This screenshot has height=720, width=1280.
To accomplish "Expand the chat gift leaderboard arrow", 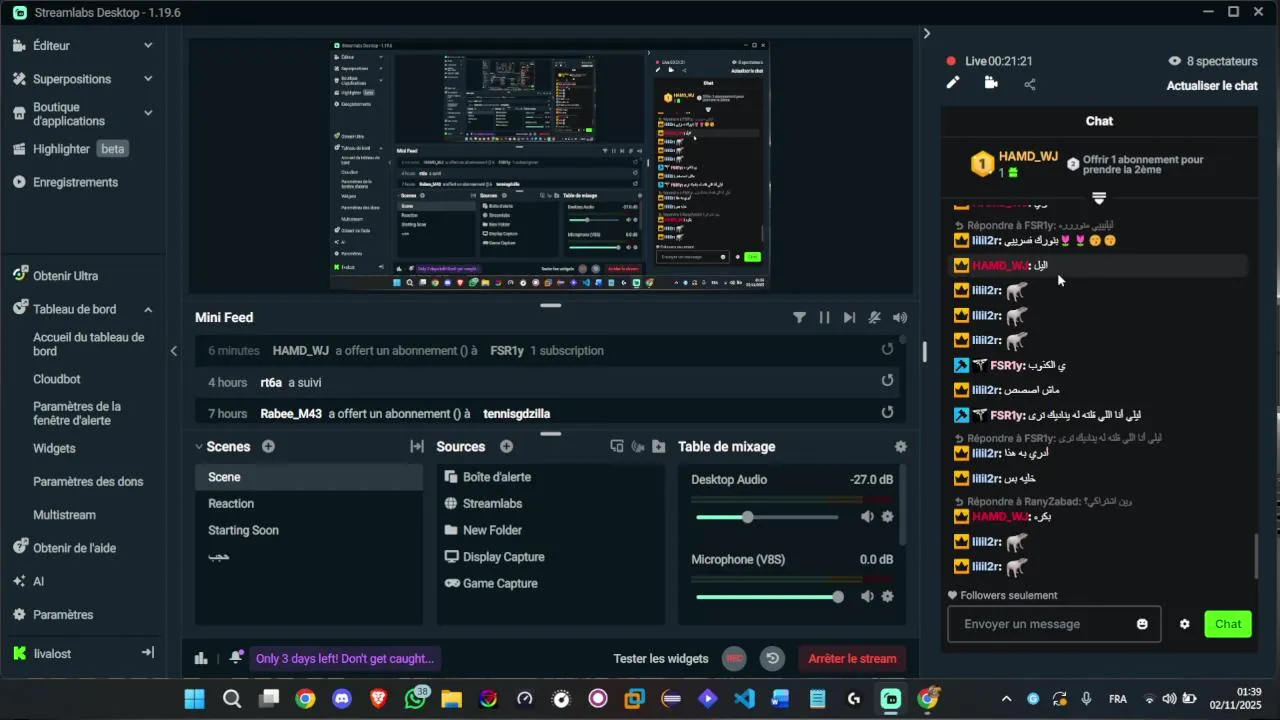I will 1099,198.
